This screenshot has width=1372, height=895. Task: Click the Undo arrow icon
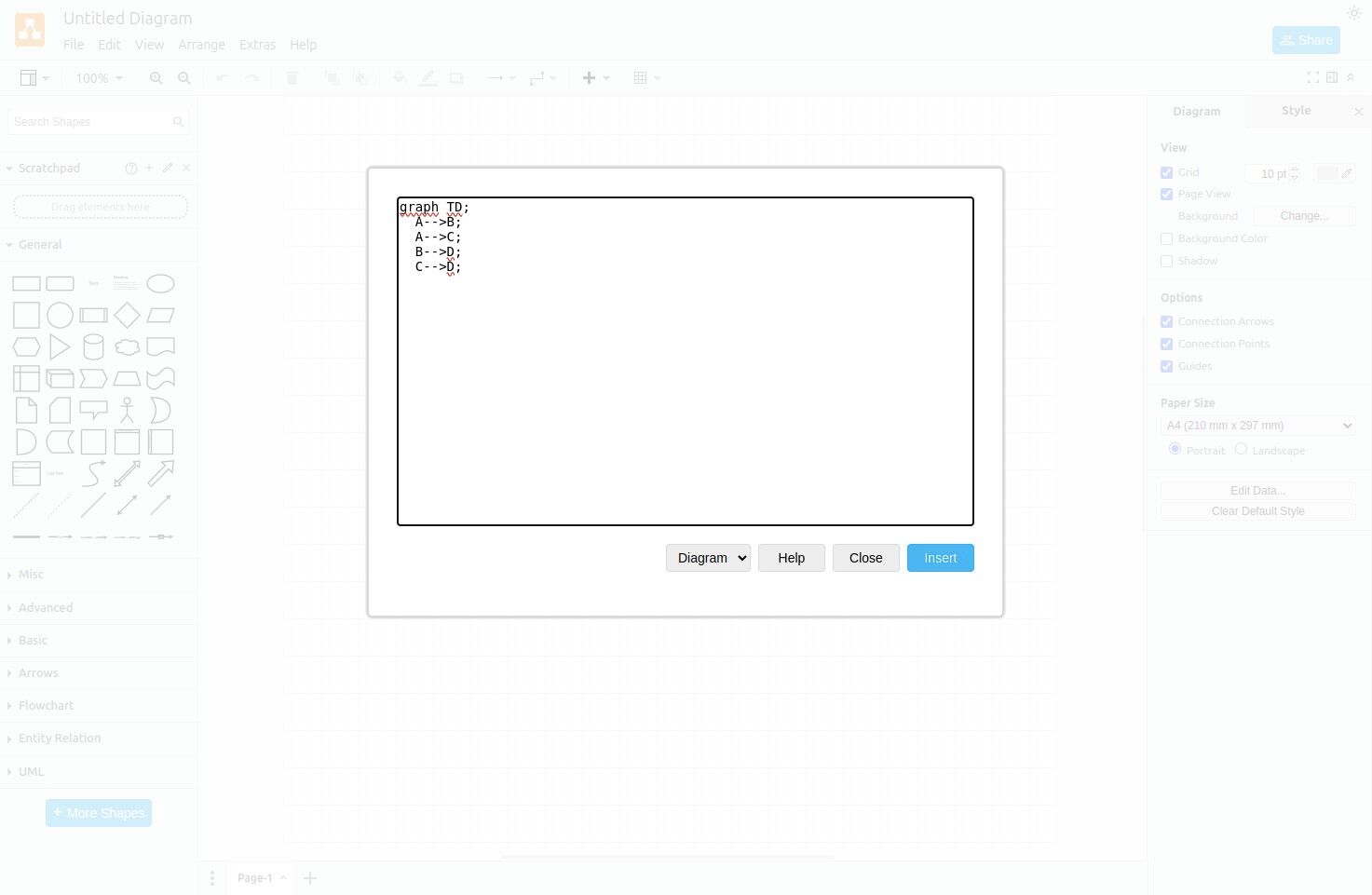tap(222, 77)
